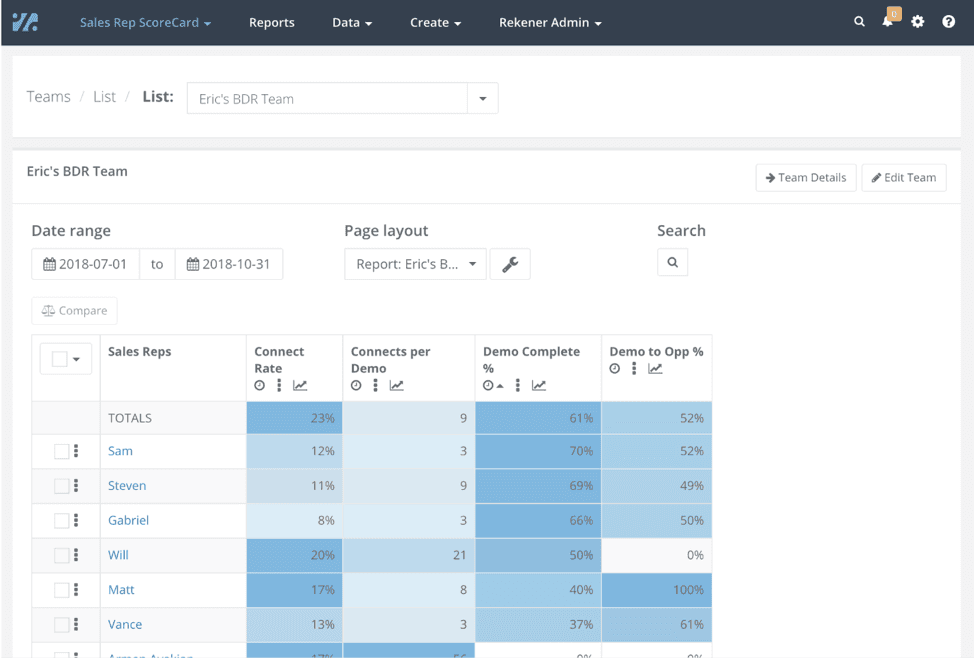Open the select-all dropdown in table header
Image resolution: width=974 pixels, height=658 pixels.
(x=66, y=359)
